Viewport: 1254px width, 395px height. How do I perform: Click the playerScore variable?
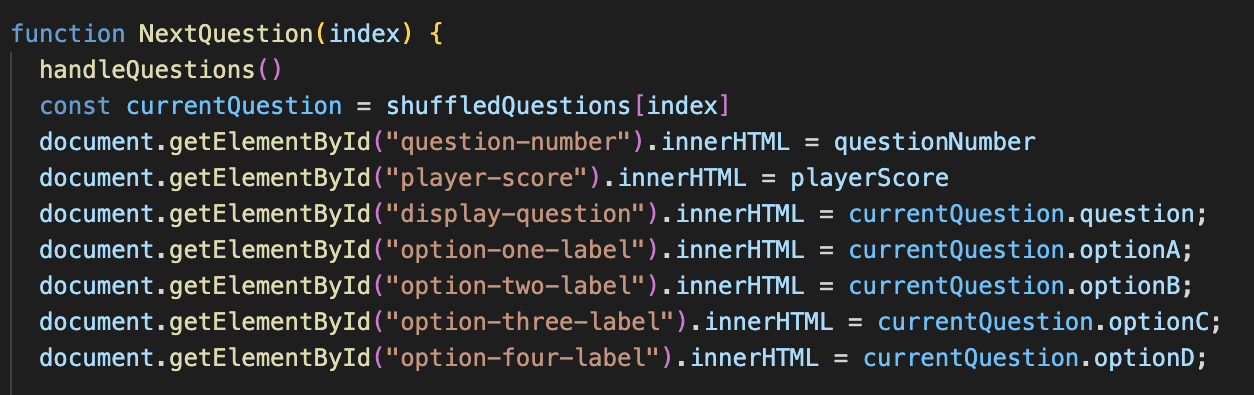(x=869, y=177)
